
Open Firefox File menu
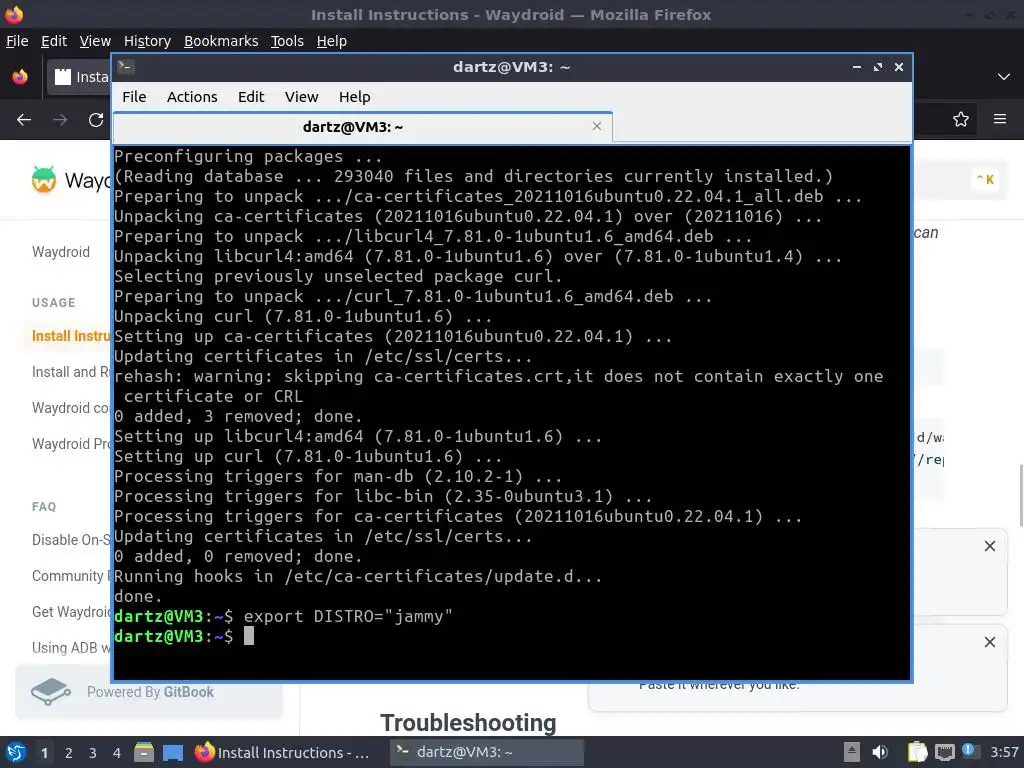(17, 41)
